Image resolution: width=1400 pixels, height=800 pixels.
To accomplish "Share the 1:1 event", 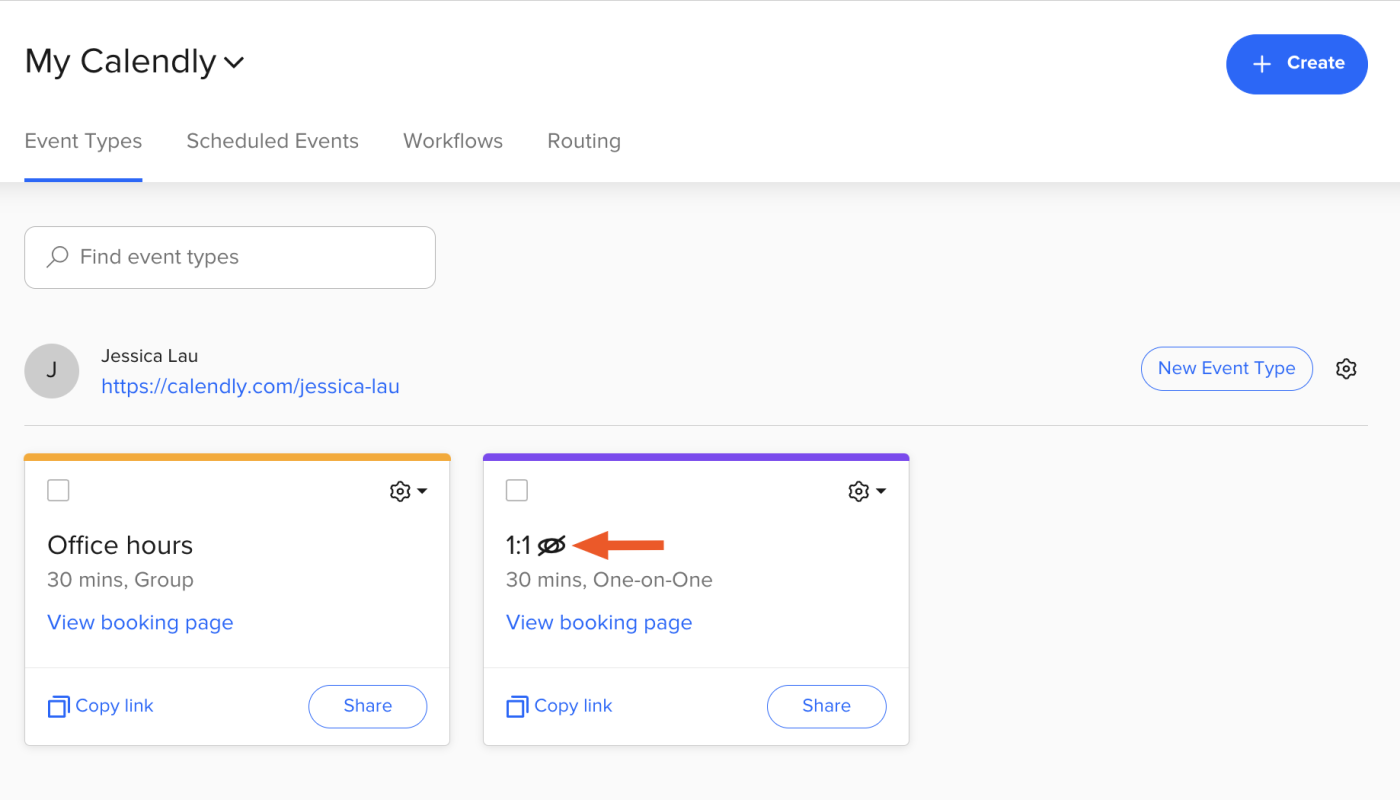I will pos(827,706).
